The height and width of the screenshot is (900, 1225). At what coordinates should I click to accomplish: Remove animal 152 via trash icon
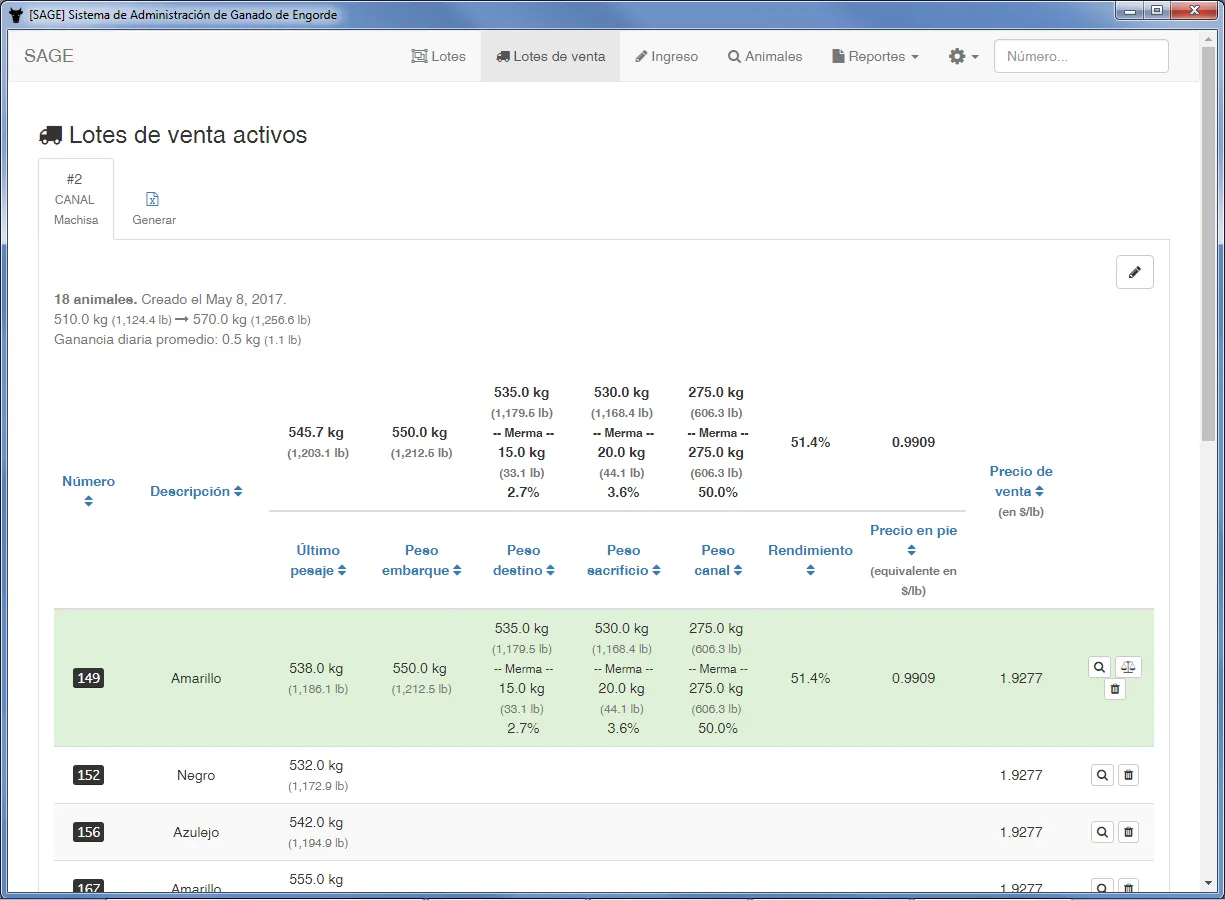pos(1128,774)
